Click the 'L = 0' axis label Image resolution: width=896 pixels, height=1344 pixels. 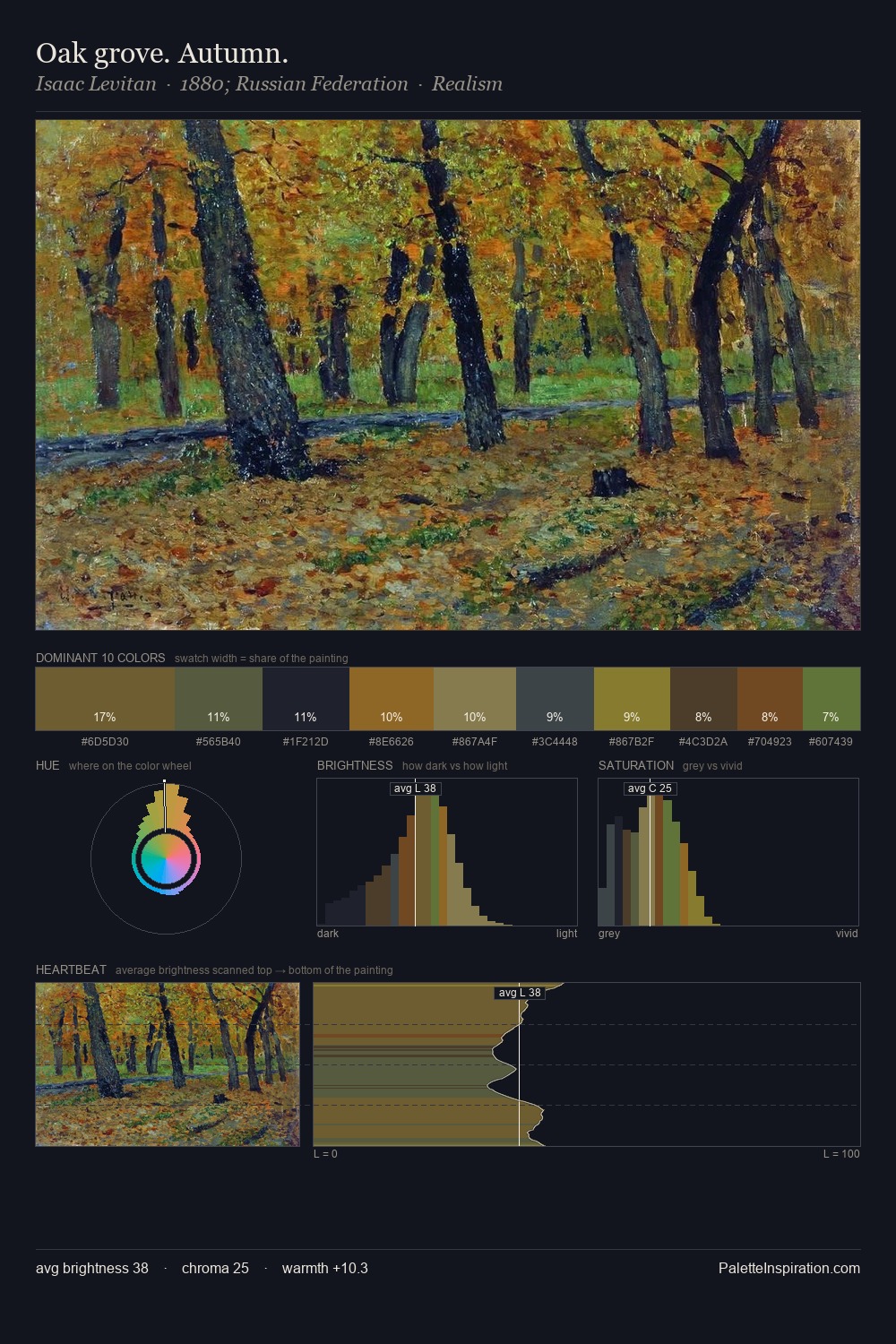pos(325,1154)
